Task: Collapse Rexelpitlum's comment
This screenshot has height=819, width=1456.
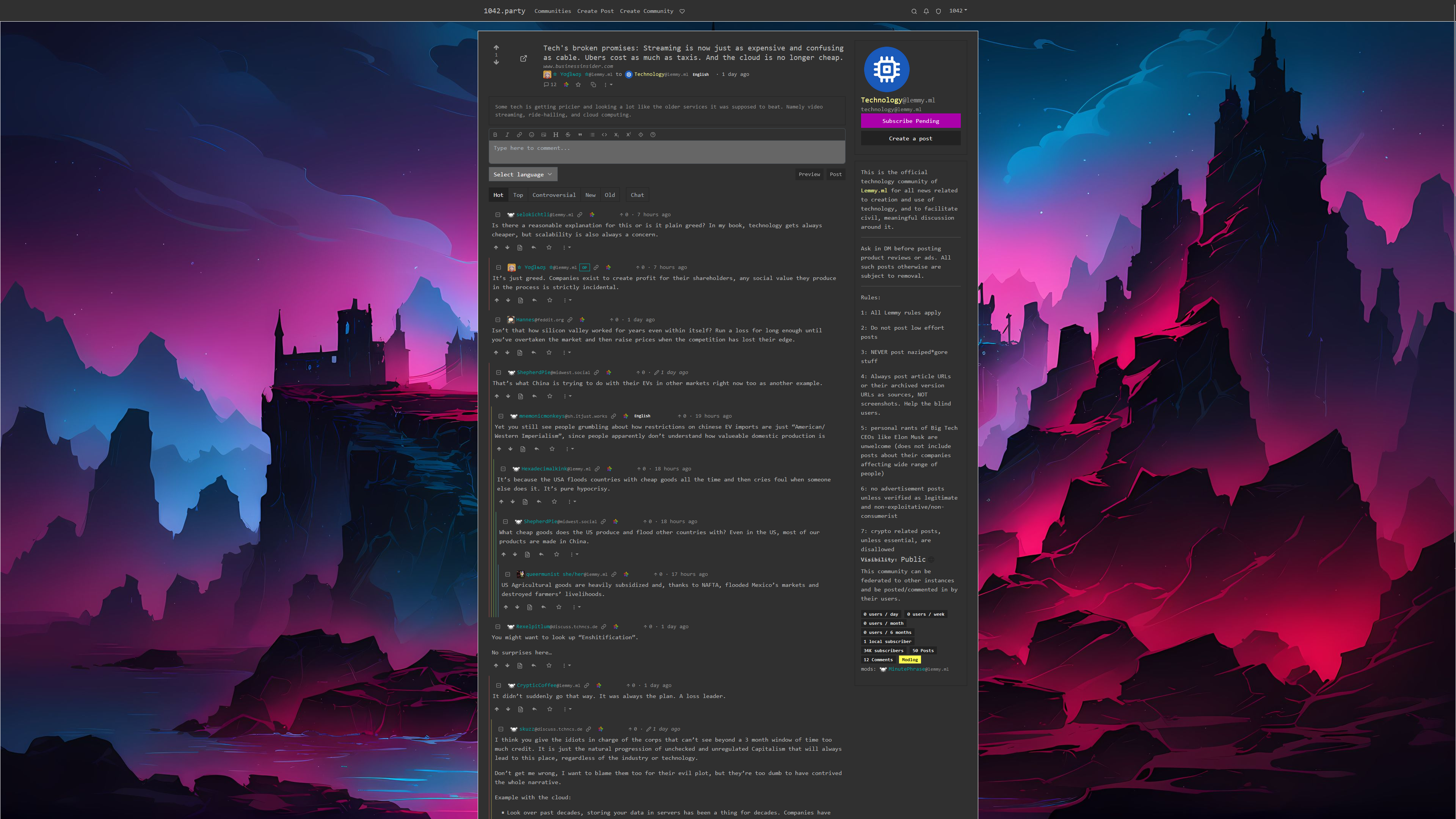Action: coord(498,627)
